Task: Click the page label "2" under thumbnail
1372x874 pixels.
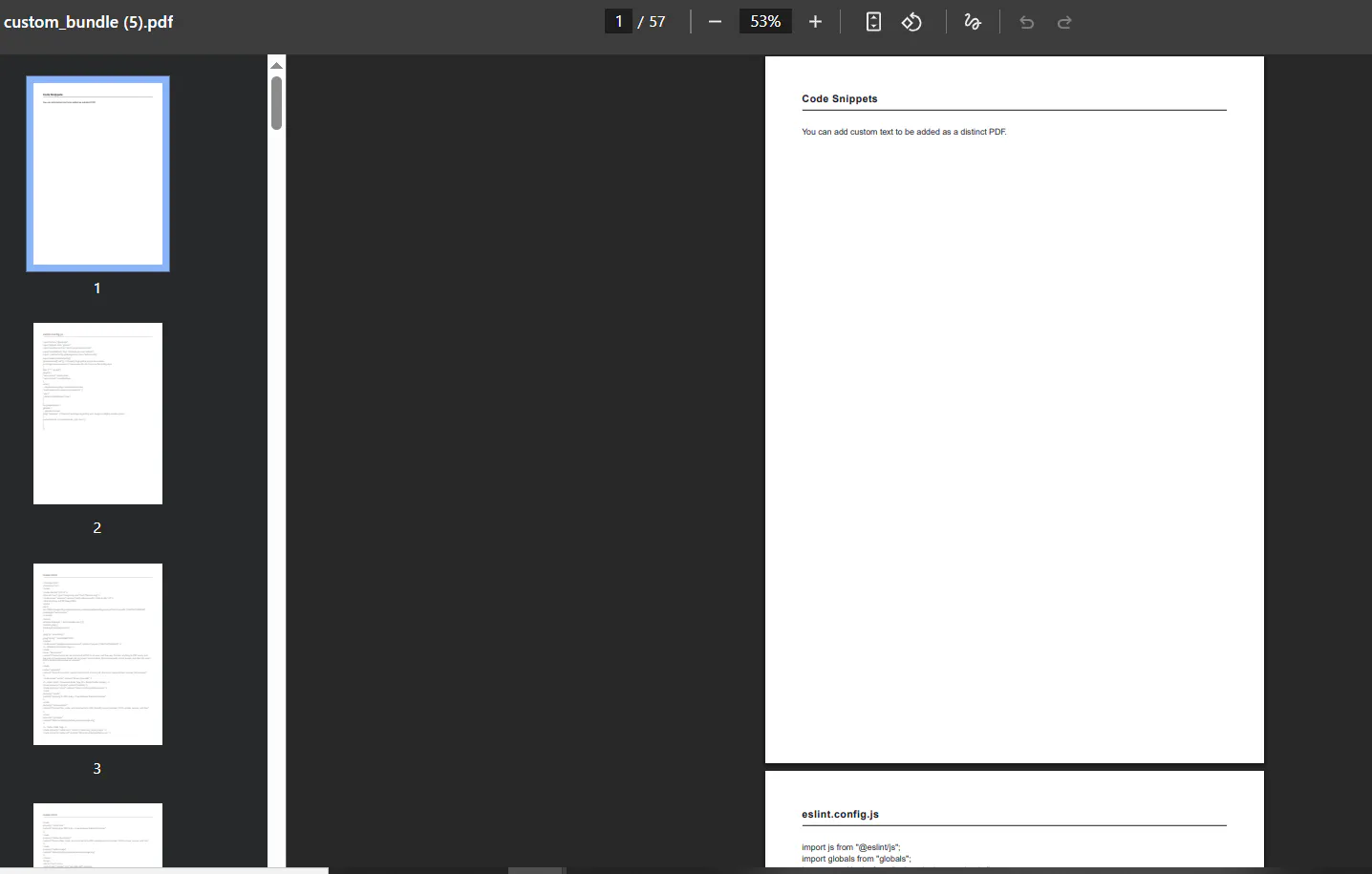Action: (x=96, y=527)
